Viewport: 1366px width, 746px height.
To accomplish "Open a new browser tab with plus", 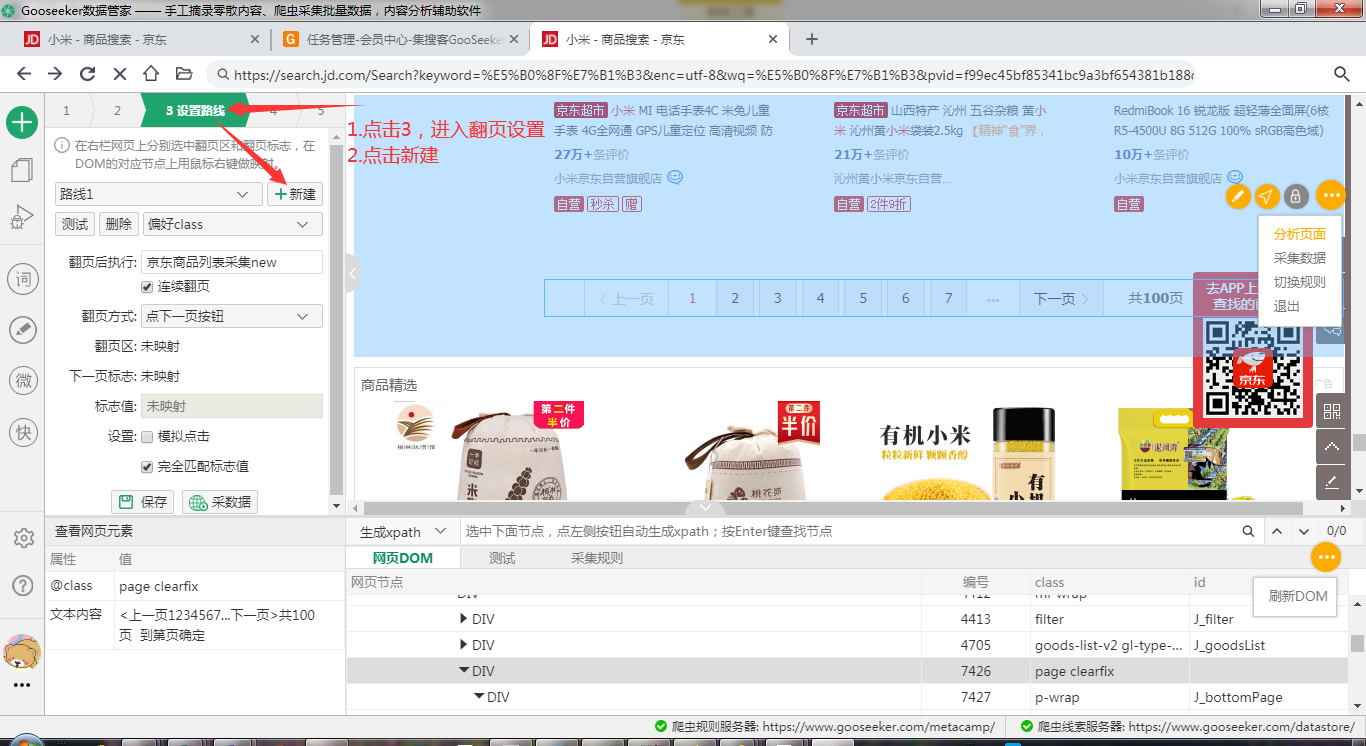I will [812, 39].
